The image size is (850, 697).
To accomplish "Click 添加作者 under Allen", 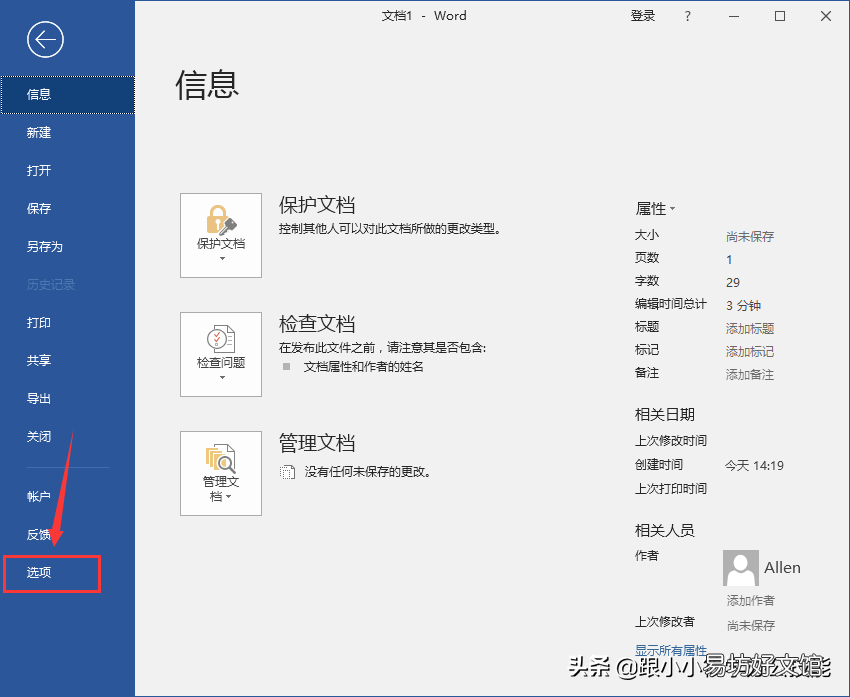I will point(750,601).
